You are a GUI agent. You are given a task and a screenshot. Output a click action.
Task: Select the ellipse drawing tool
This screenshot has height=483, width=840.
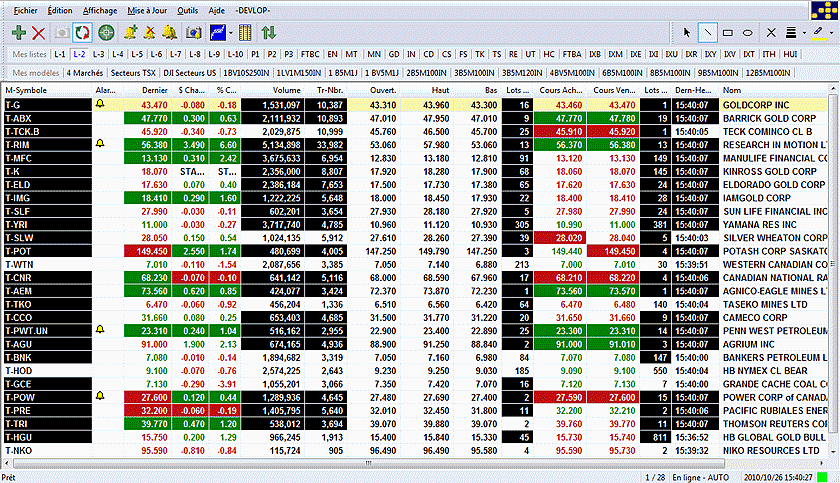[x=748, y=32]
